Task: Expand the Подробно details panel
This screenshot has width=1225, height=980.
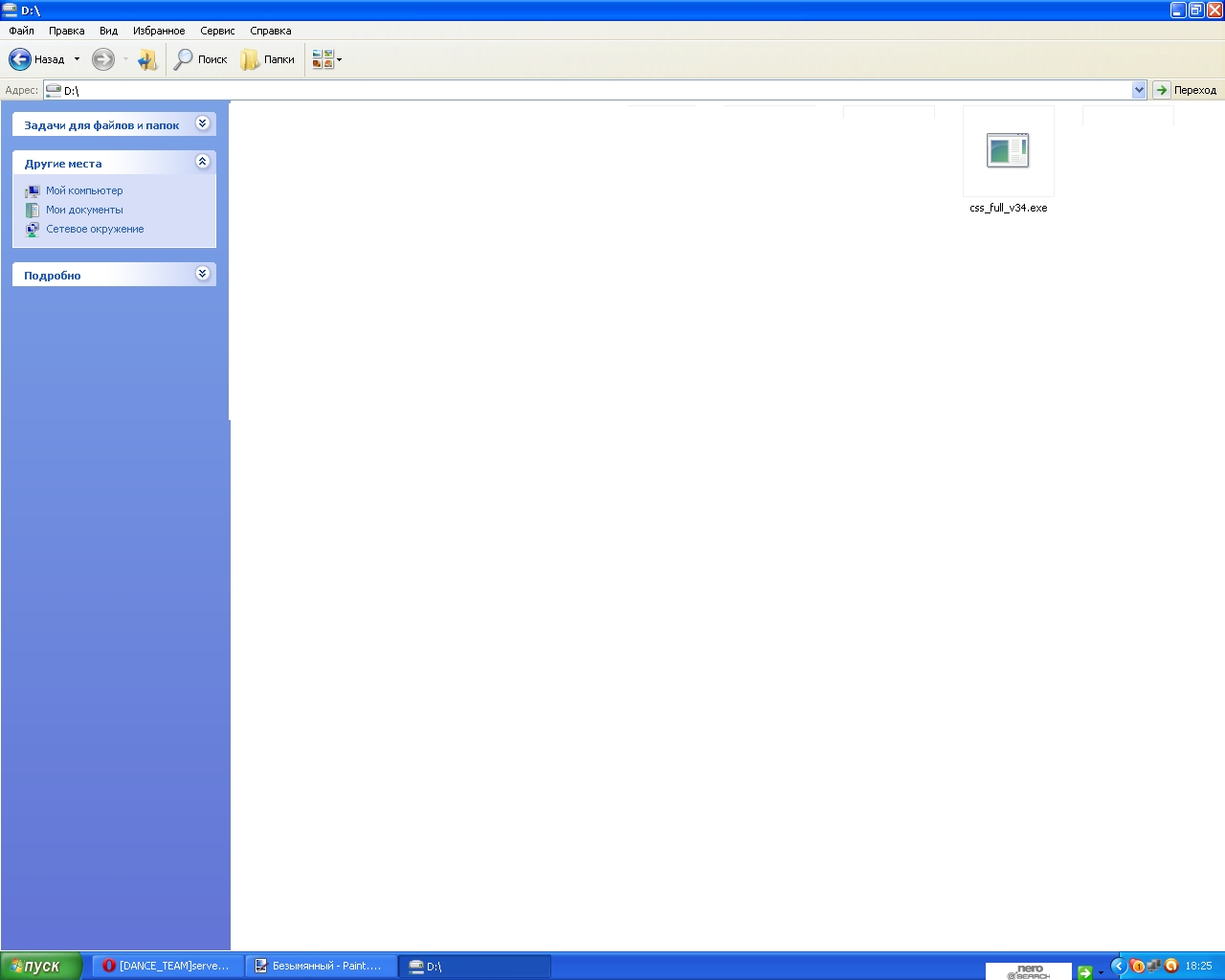Action: pos(202,274)
